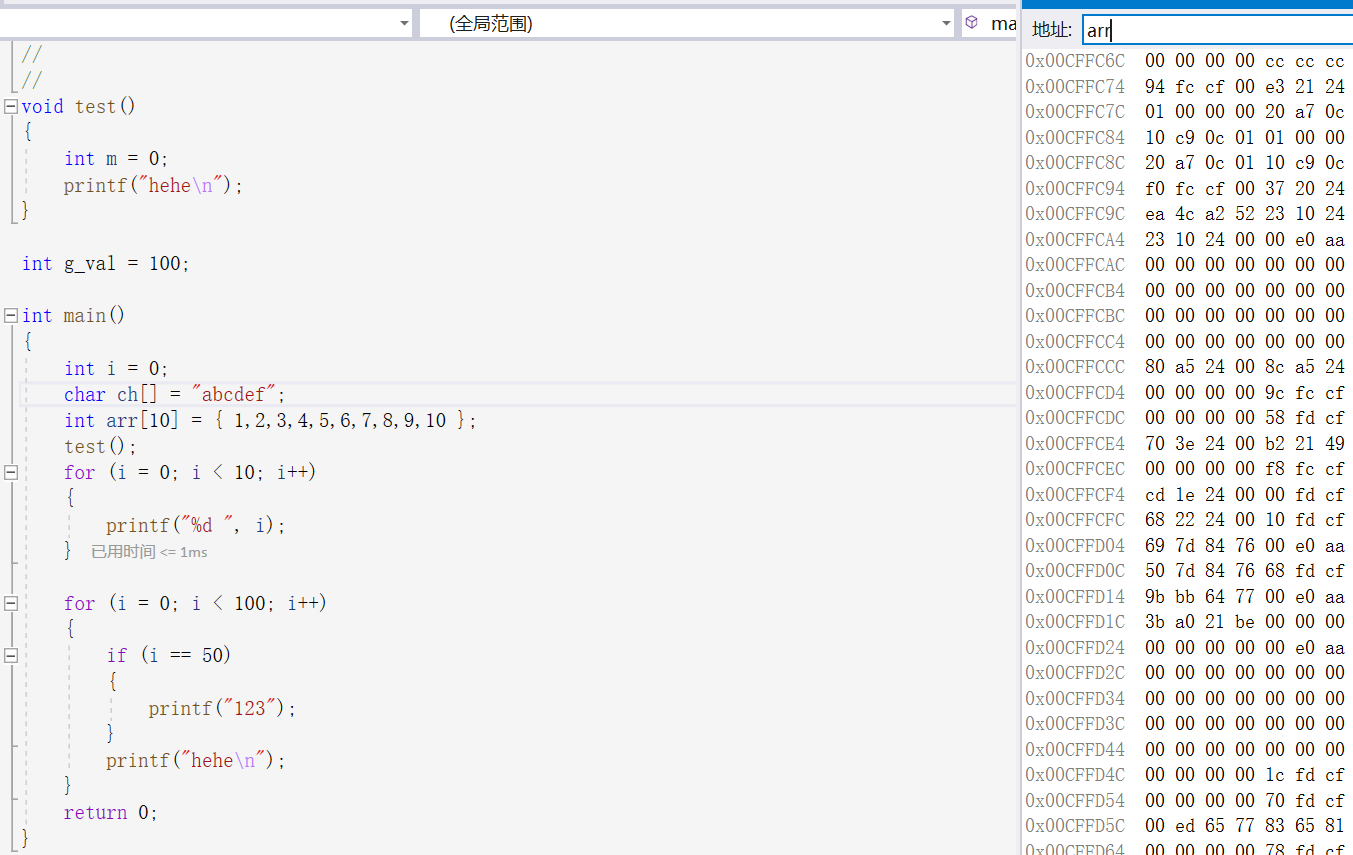The width and height of the screenshot is (1353, 855).
Task: Click printf("hehe\n") inside test function
Action: click(x=154, y=185)
